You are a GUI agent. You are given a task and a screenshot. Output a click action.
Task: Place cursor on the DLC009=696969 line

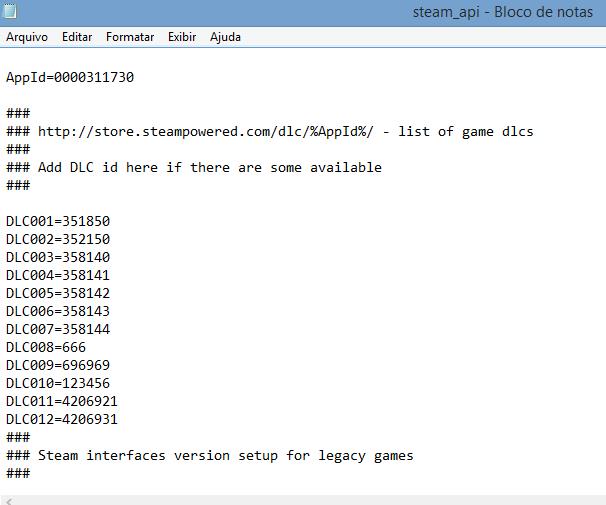[58, 365]
